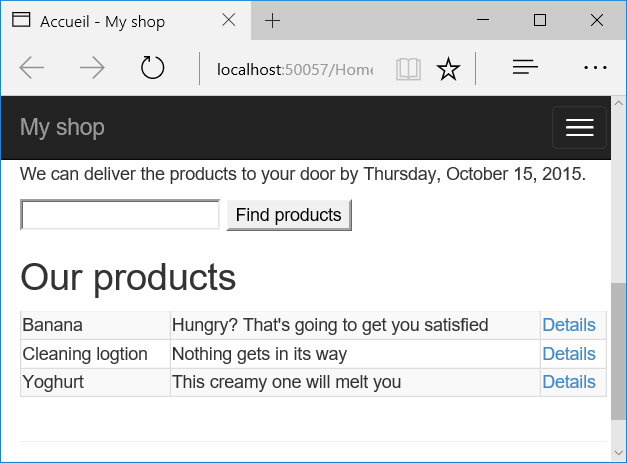Click the My shop brand link
Image resolution: width=627 pixels, height=463 pixels.
pyautogui.click(x=62, y=127)
